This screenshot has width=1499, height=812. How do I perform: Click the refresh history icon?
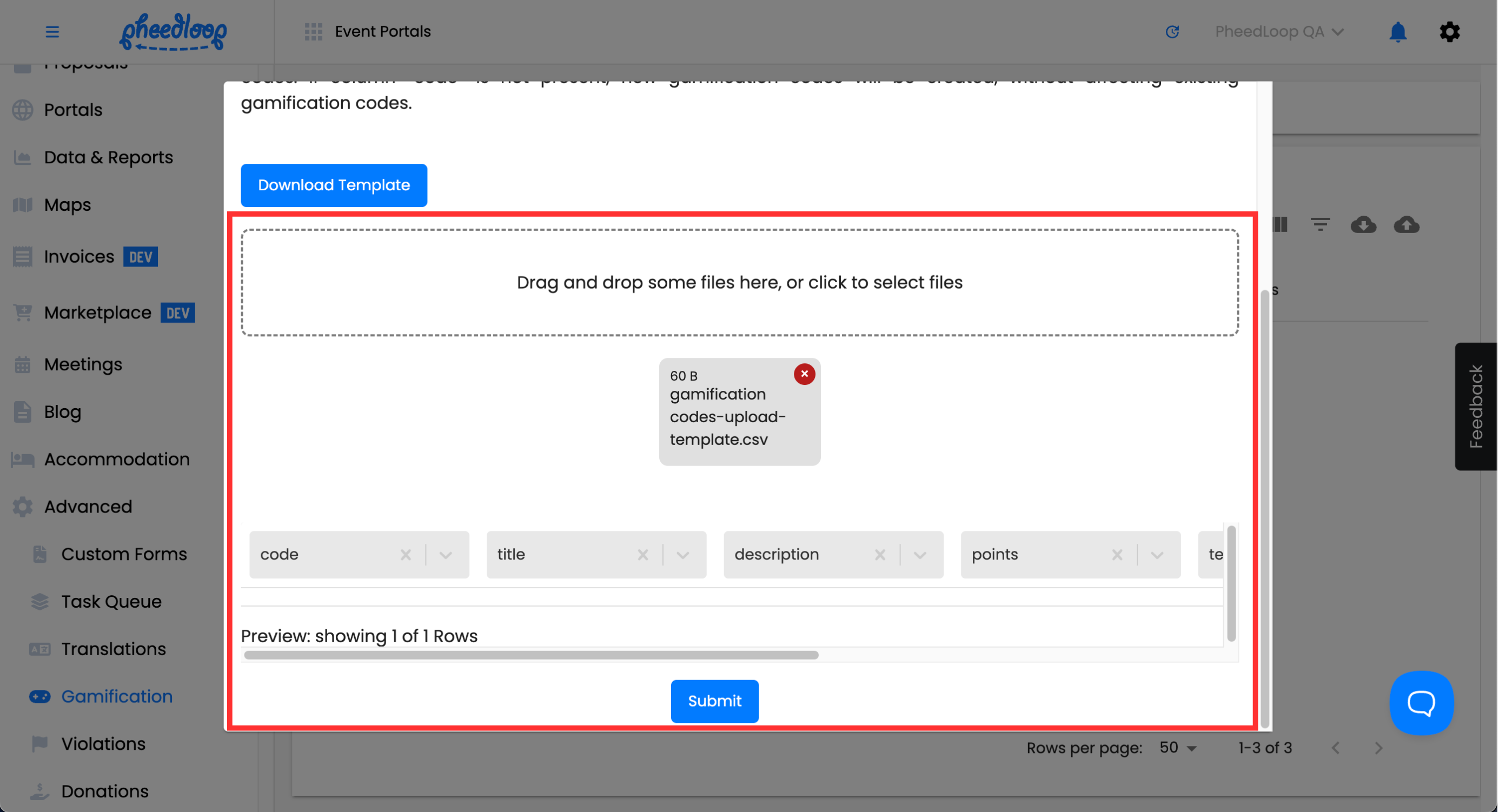1172,31
